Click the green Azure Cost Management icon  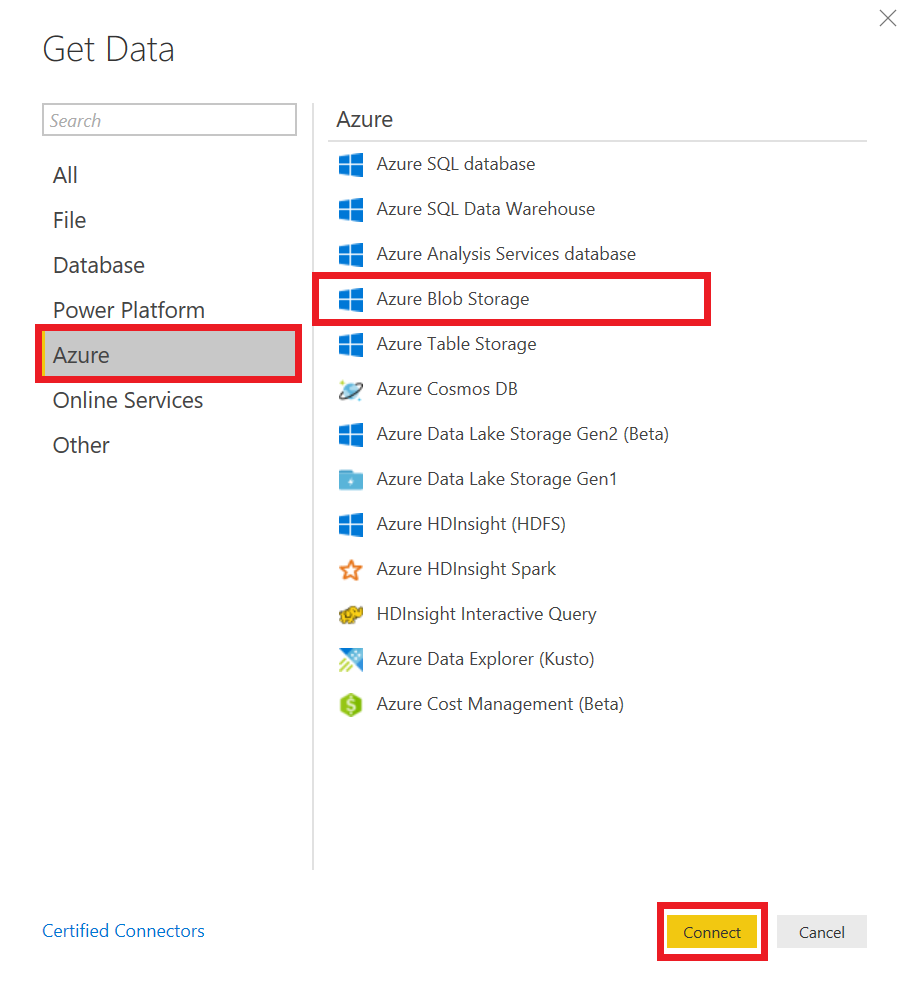[351, 705]
